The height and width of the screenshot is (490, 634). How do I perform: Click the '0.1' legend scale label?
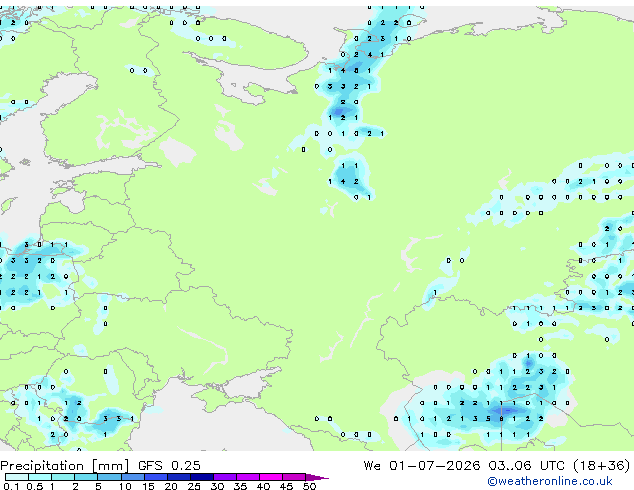point(11,486)
